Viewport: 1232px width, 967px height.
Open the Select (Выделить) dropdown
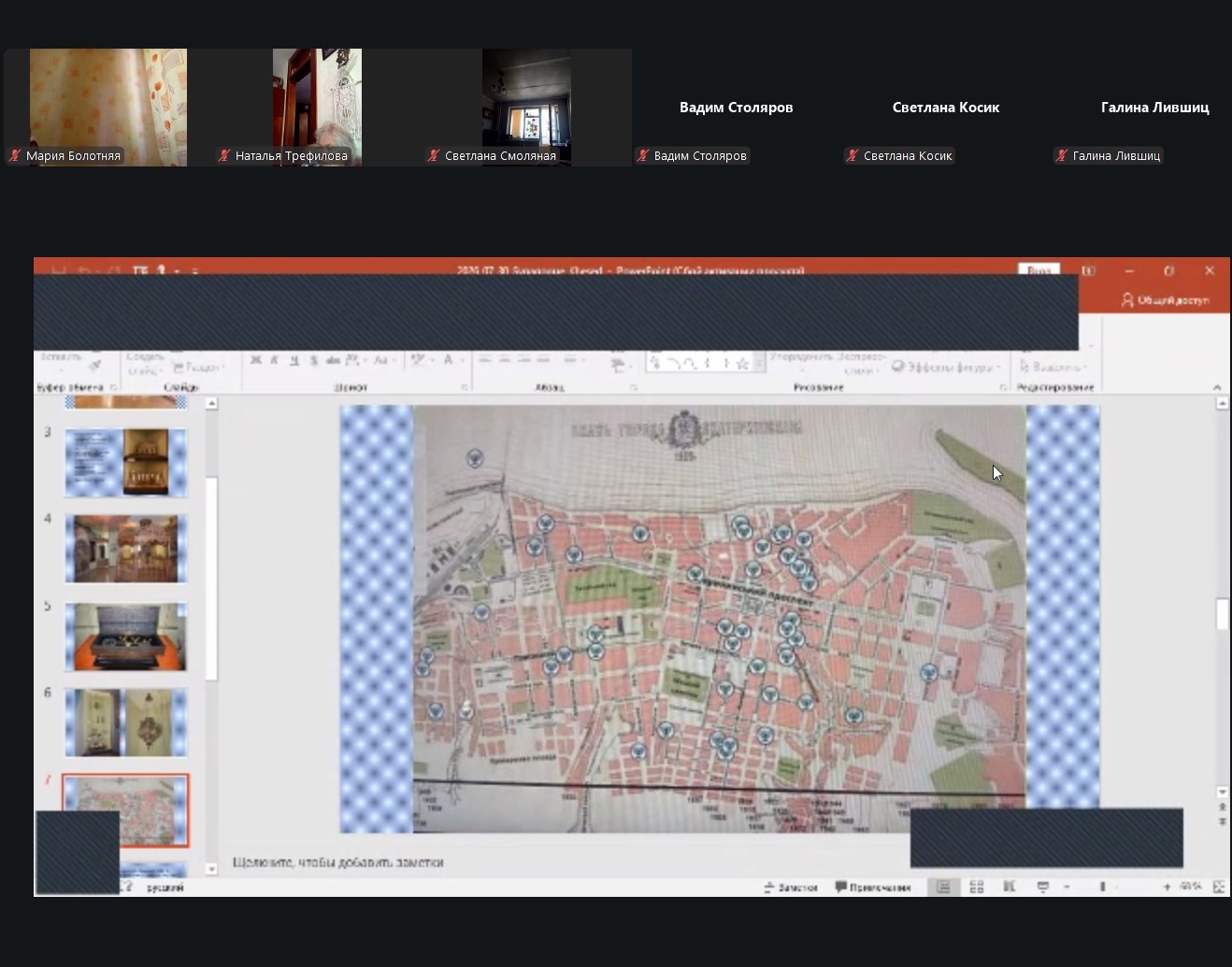pyautogui.click(x=1053, y=367)
